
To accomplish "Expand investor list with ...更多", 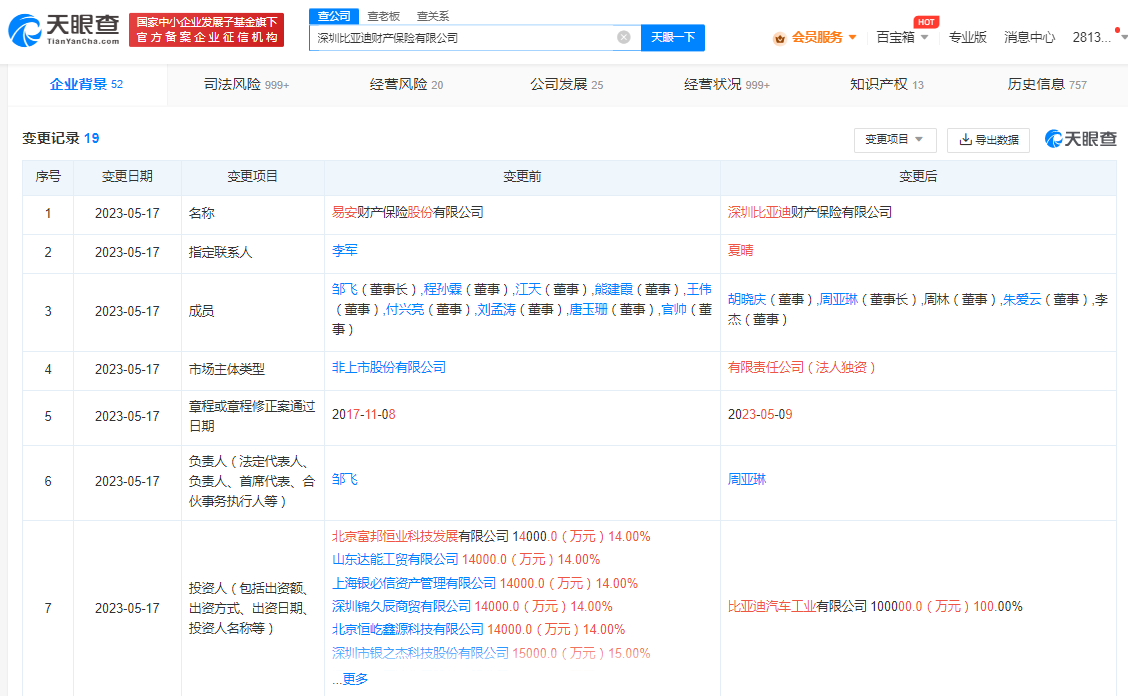I will pos(350,679).
